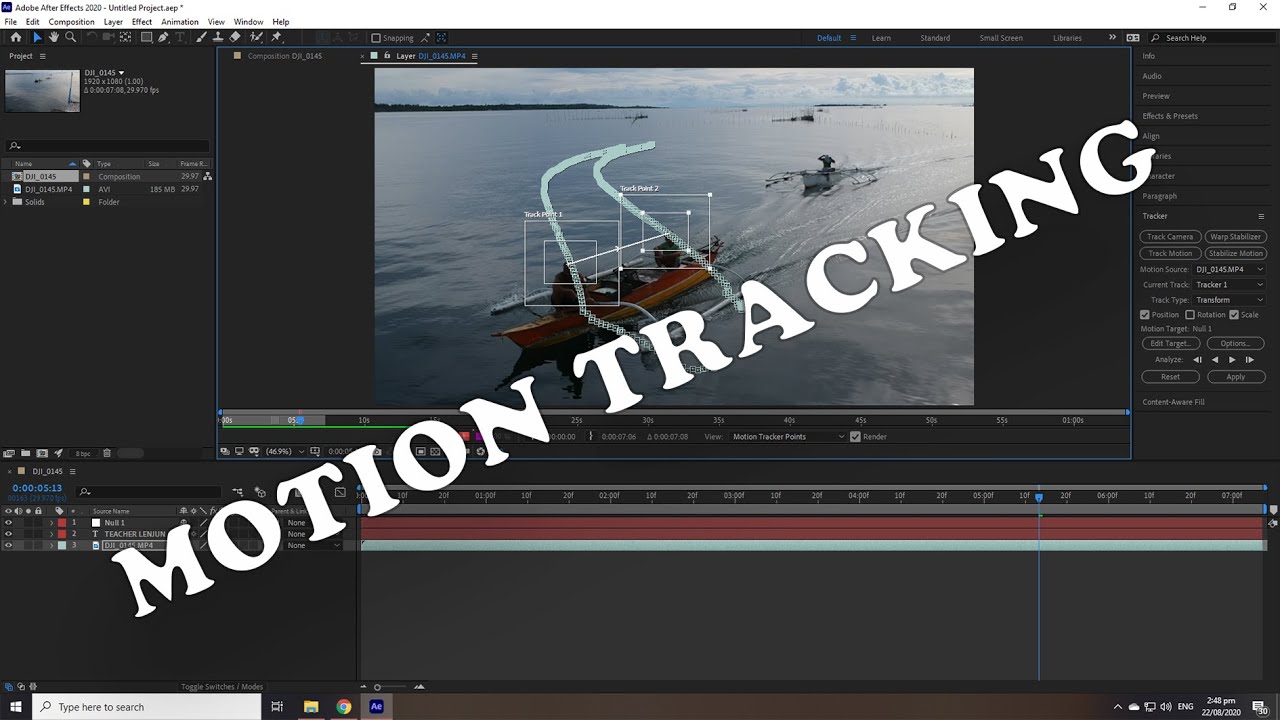The image size is (1280, 720).
Task: Toggle the Render checkbox in Layer viewer
Action: (x=855, y=436)
